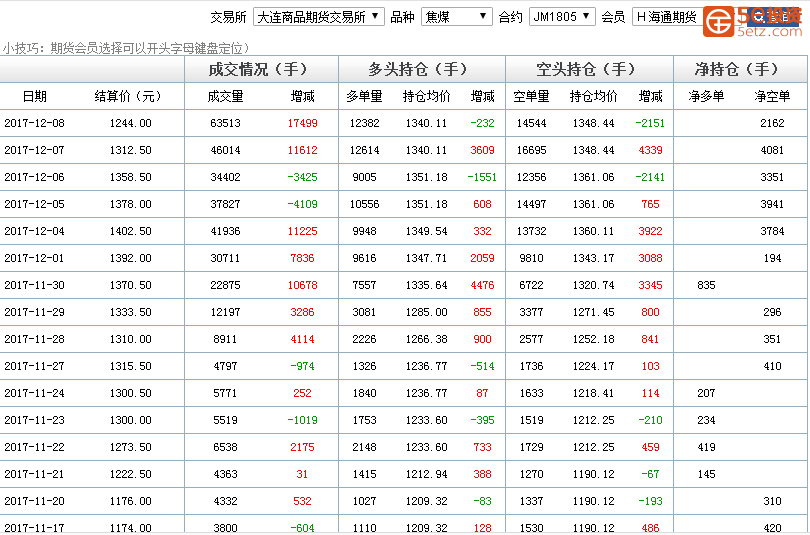Click settlement price 1176.00
The image size is (810, 535).
[131, 501]
